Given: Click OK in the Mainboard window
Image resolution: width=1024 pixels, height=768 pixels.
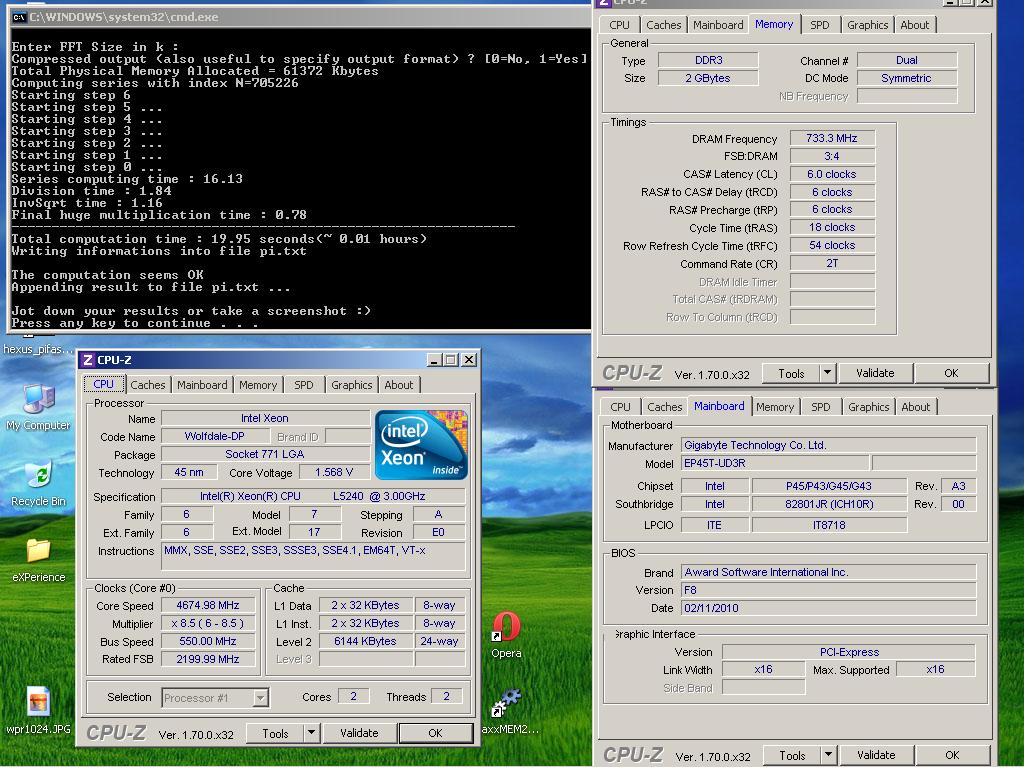Looking at the screenshot, I should point(952,755).
